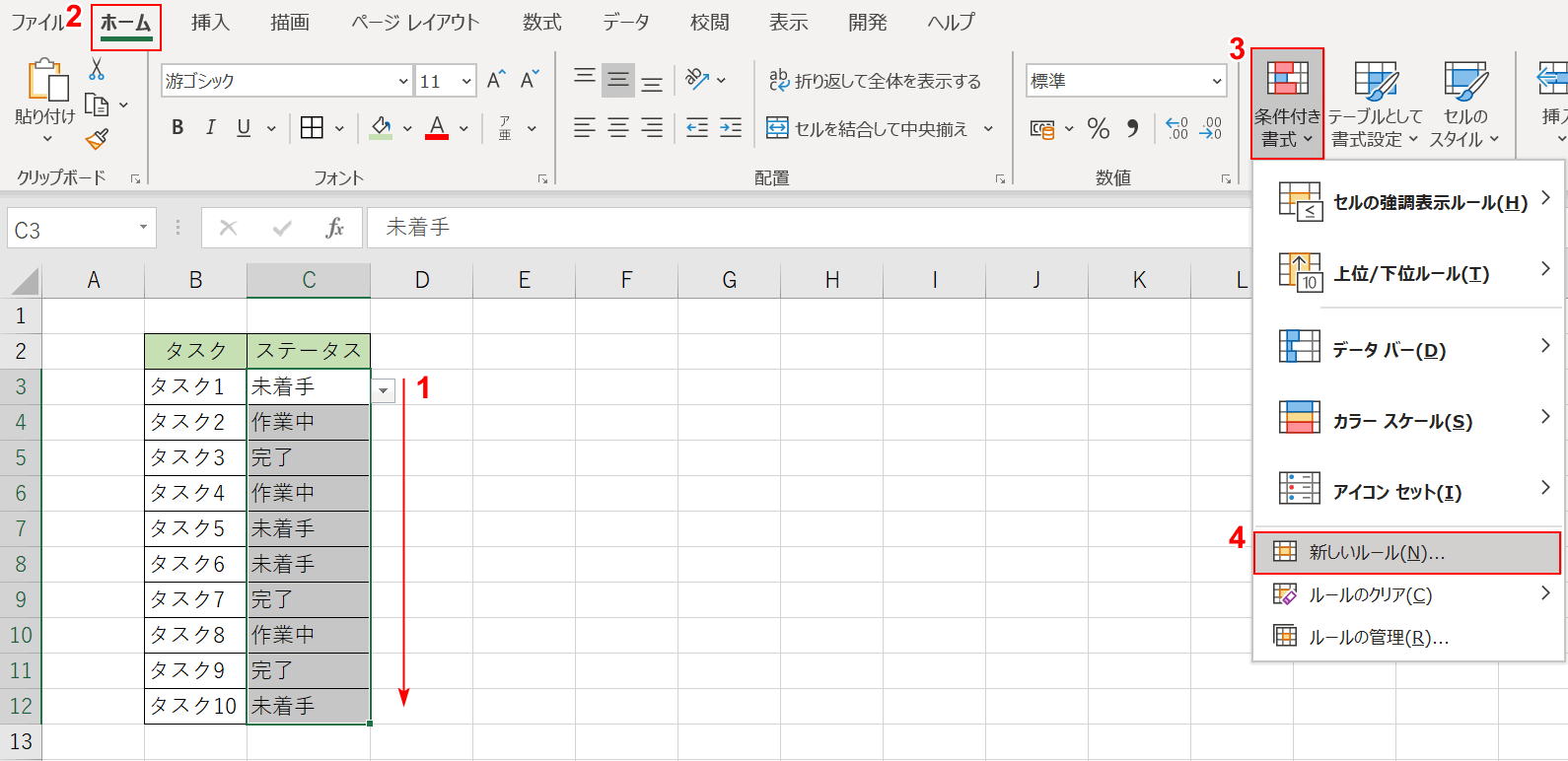Open the ページ レイアウト ribbon tab

point(415,23)
